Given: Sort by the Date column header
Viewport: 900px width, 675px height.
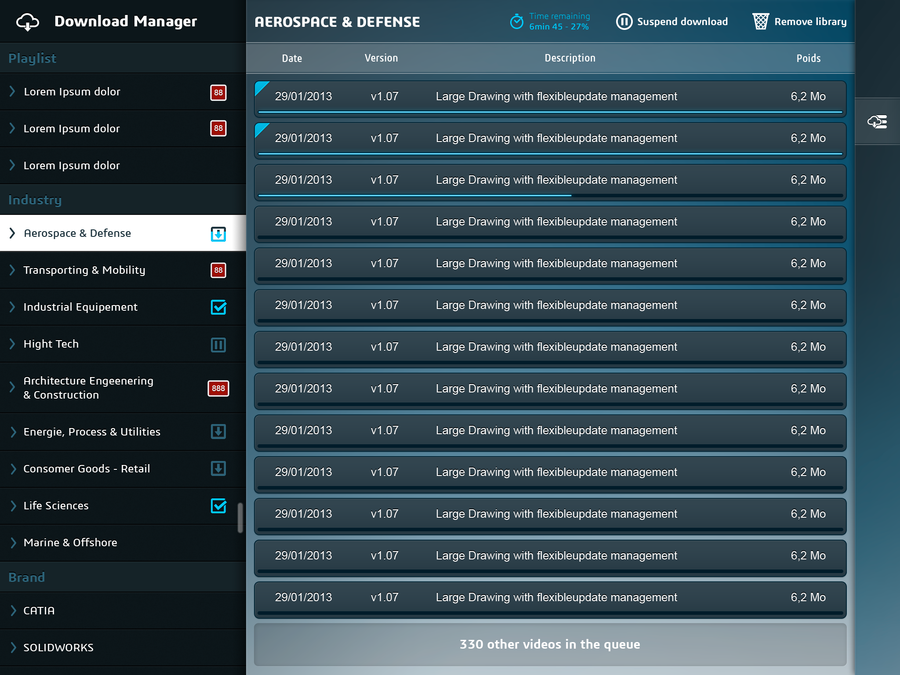Looking at the screenshot, I should point(292,58).
